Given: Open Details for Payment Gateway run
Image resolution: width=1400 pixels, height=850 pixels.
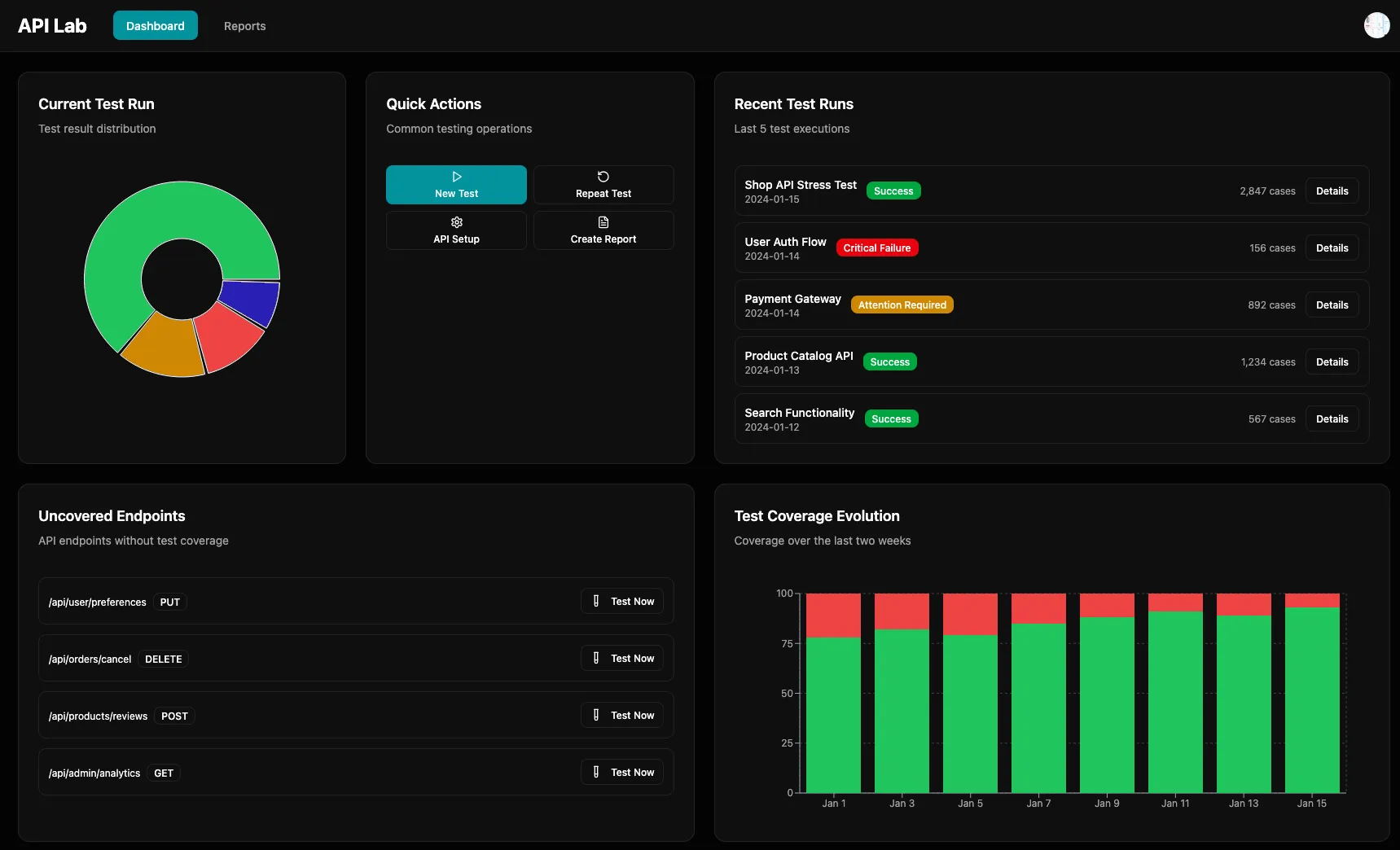Looking at the screenshot, I should point(1332,305).
